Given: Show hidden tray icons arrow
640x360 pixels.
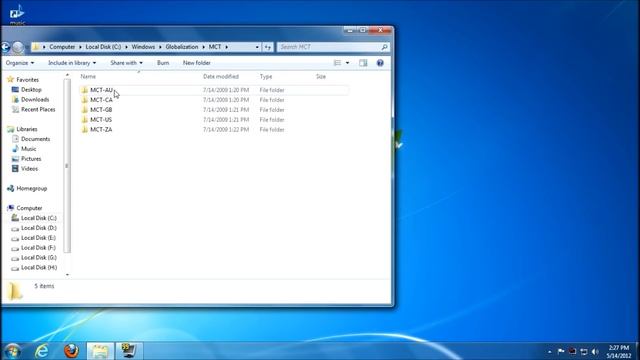Looking at the screenshot, I should [549, 351].
